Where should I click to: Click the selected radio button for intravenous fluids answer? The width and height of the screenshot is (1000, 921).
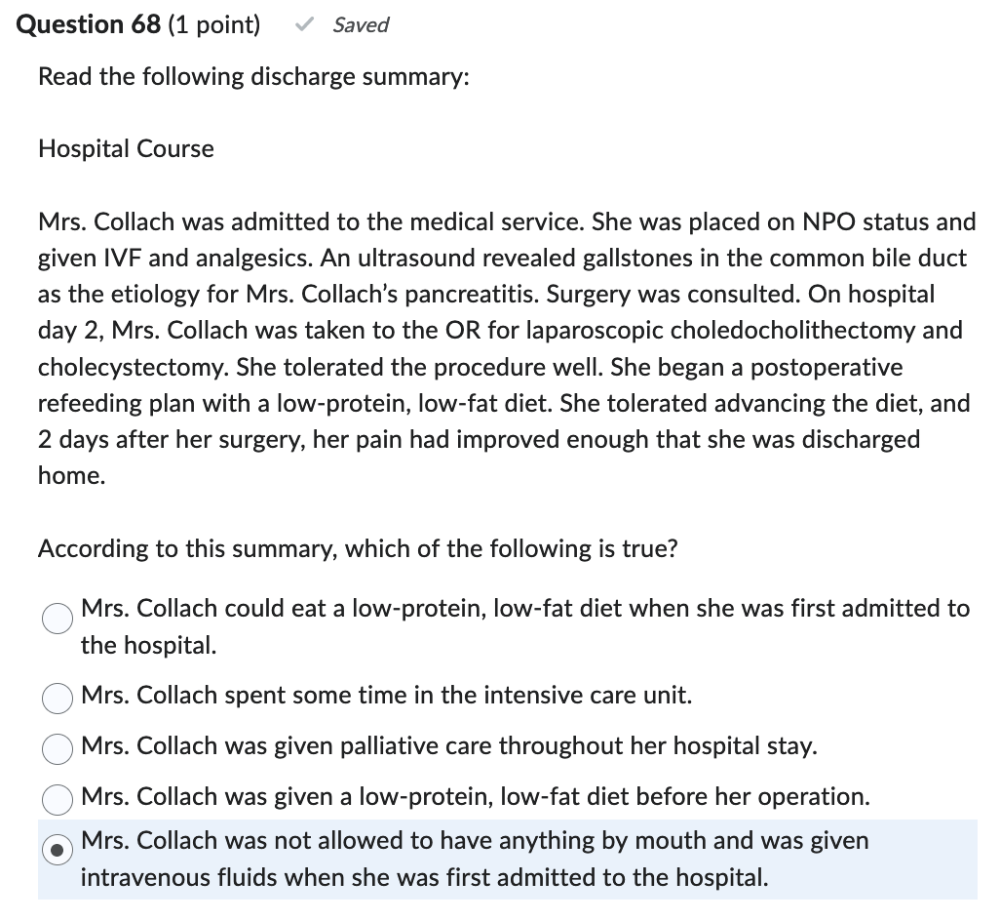tap(58, 851)
